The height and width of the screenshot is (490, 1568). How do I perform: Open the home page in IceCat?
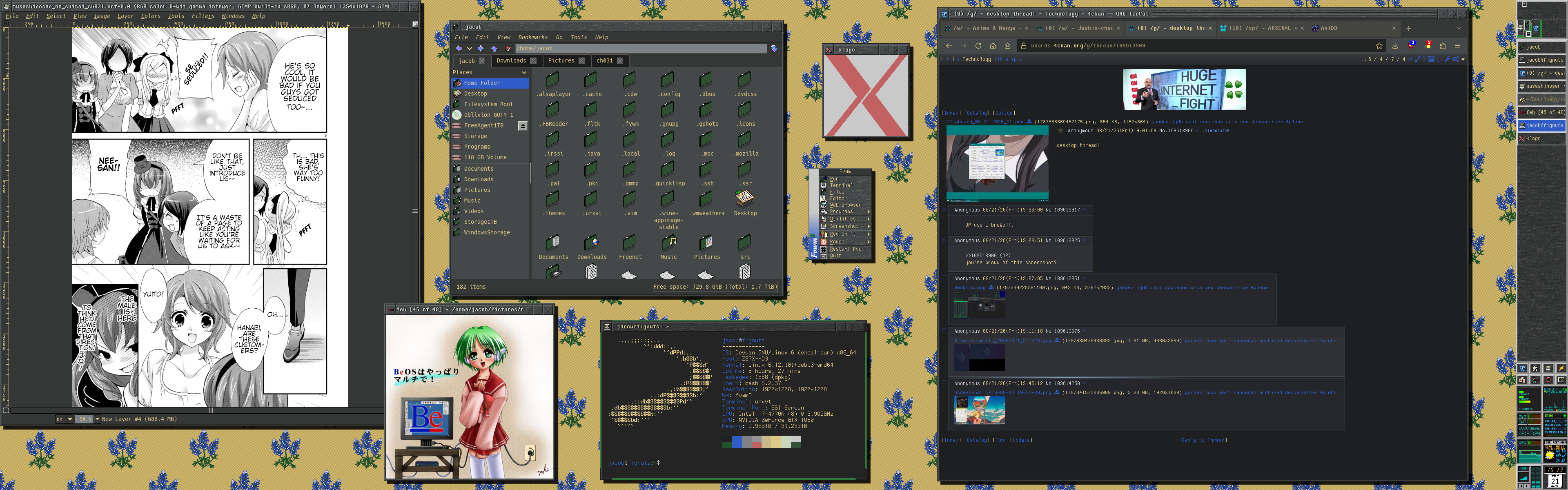coord(993,46)
